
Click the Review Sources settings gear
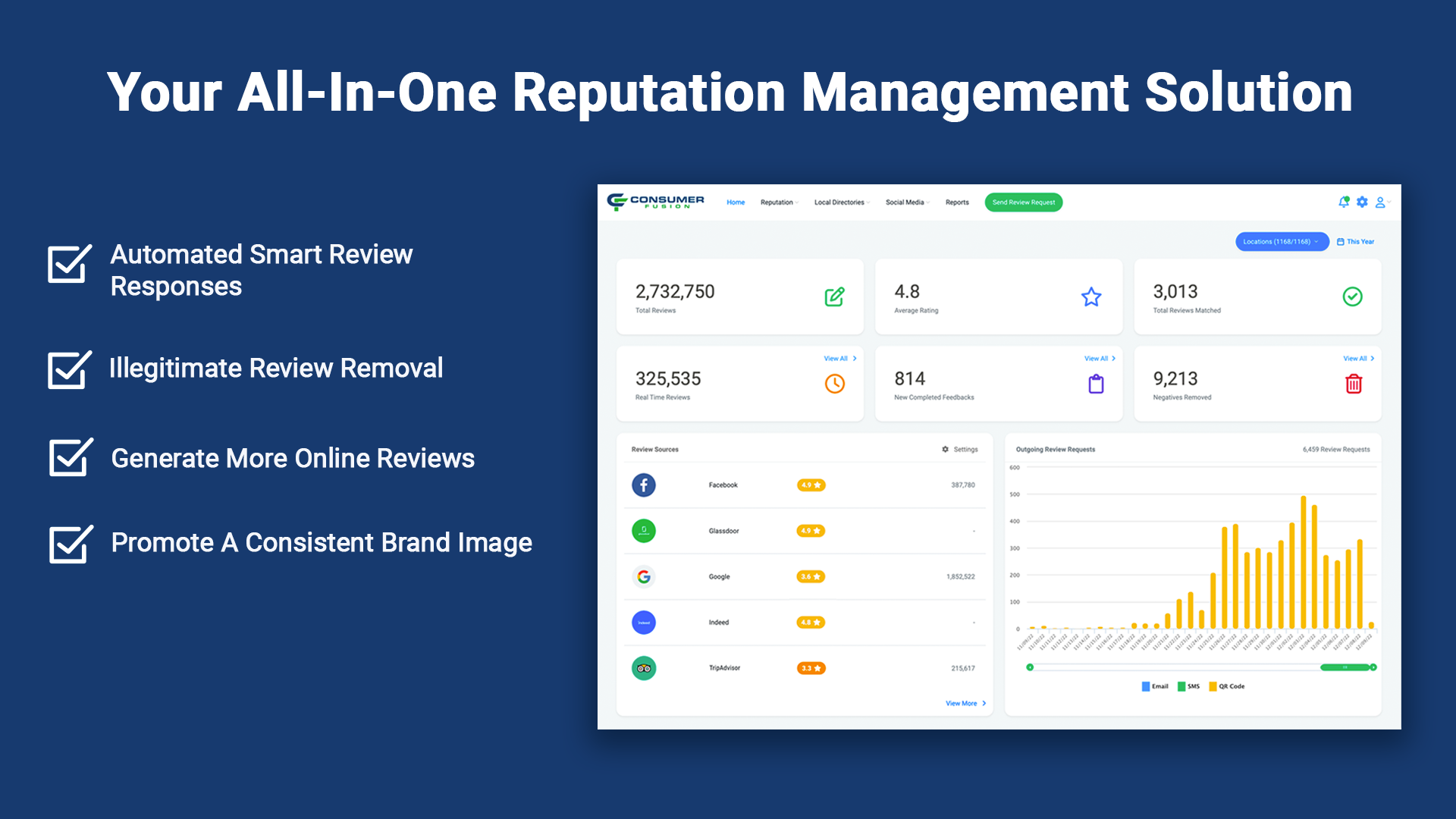tap(945, 449)
